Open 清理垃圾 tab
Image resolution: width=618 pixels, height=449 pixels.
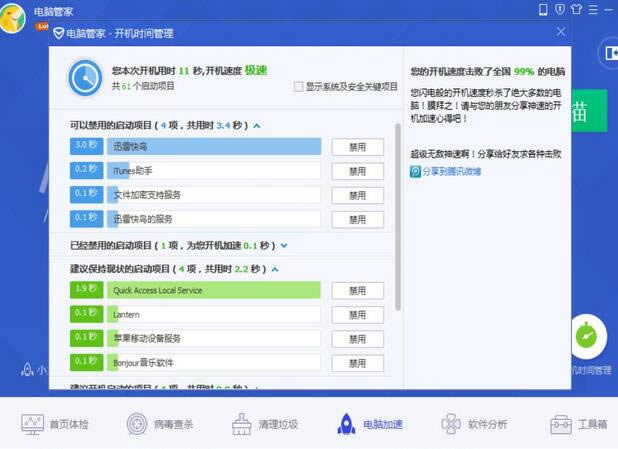coord(264,425)
